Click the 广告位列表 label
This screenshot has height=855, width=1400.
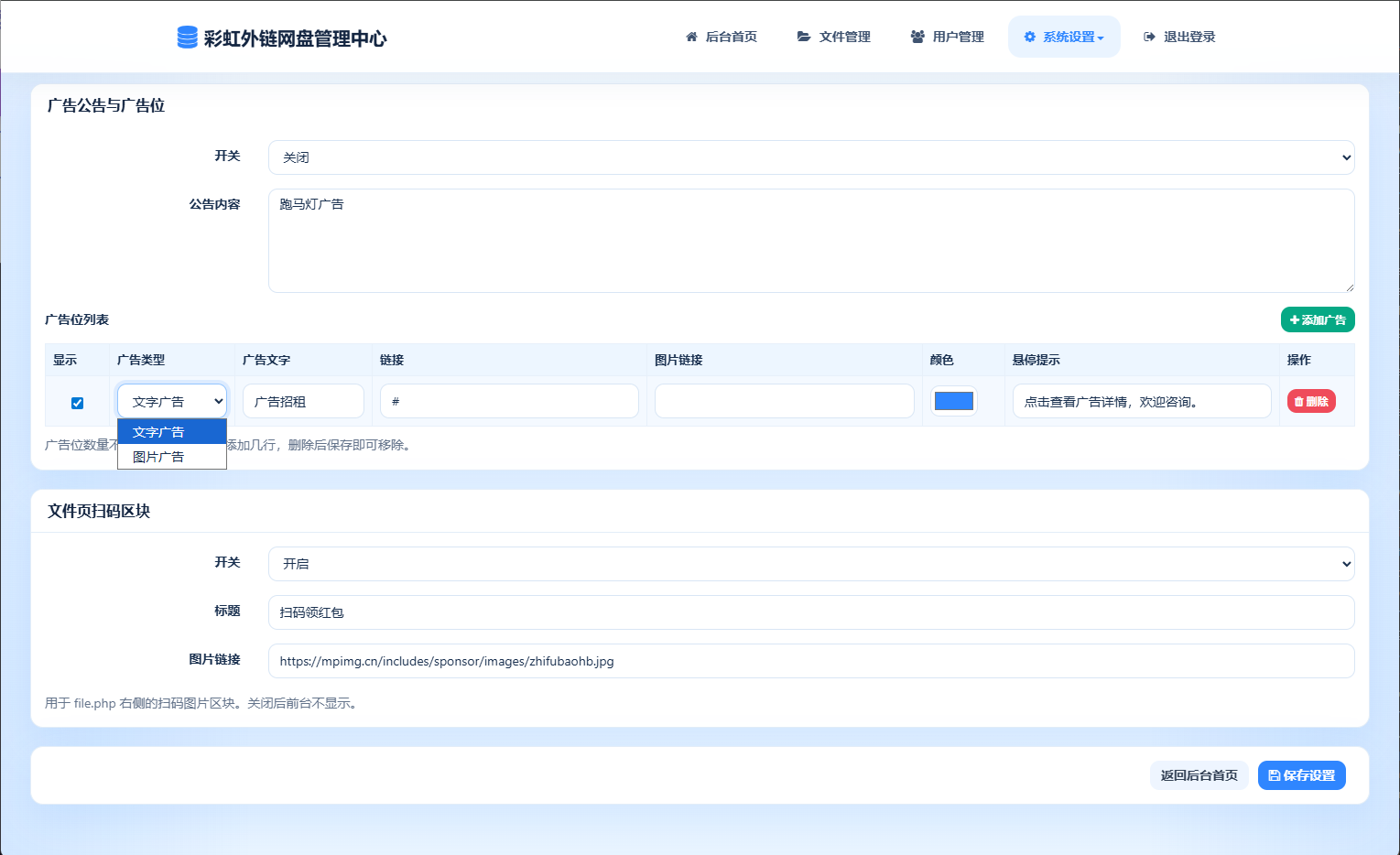point(77,319)
